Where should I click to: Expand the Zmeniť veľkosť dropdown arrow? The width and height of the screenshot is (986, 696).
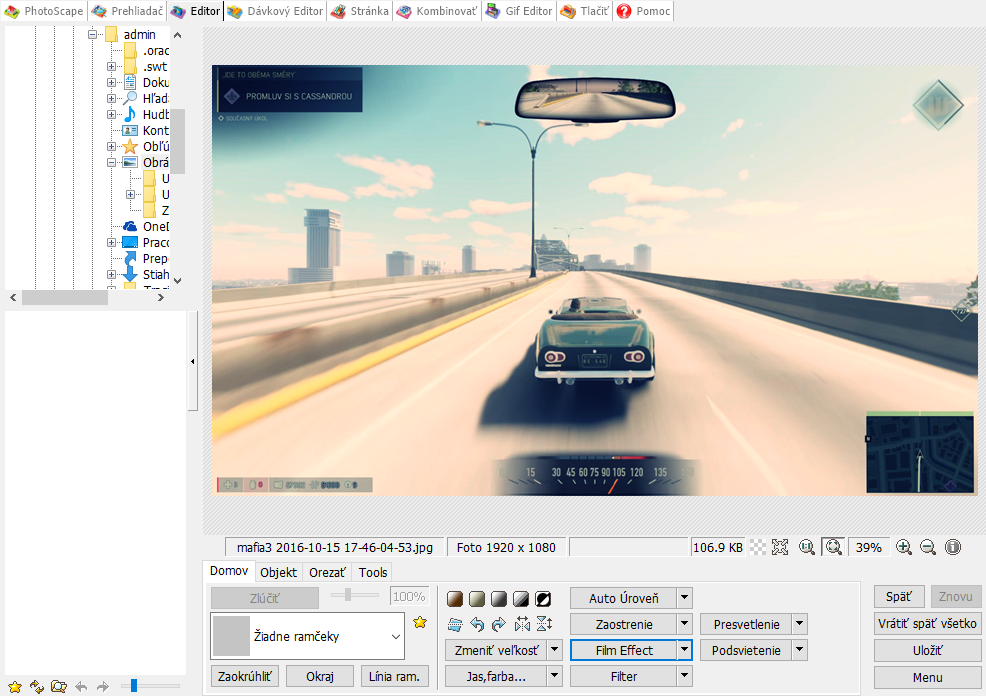[x=555, y=650]
